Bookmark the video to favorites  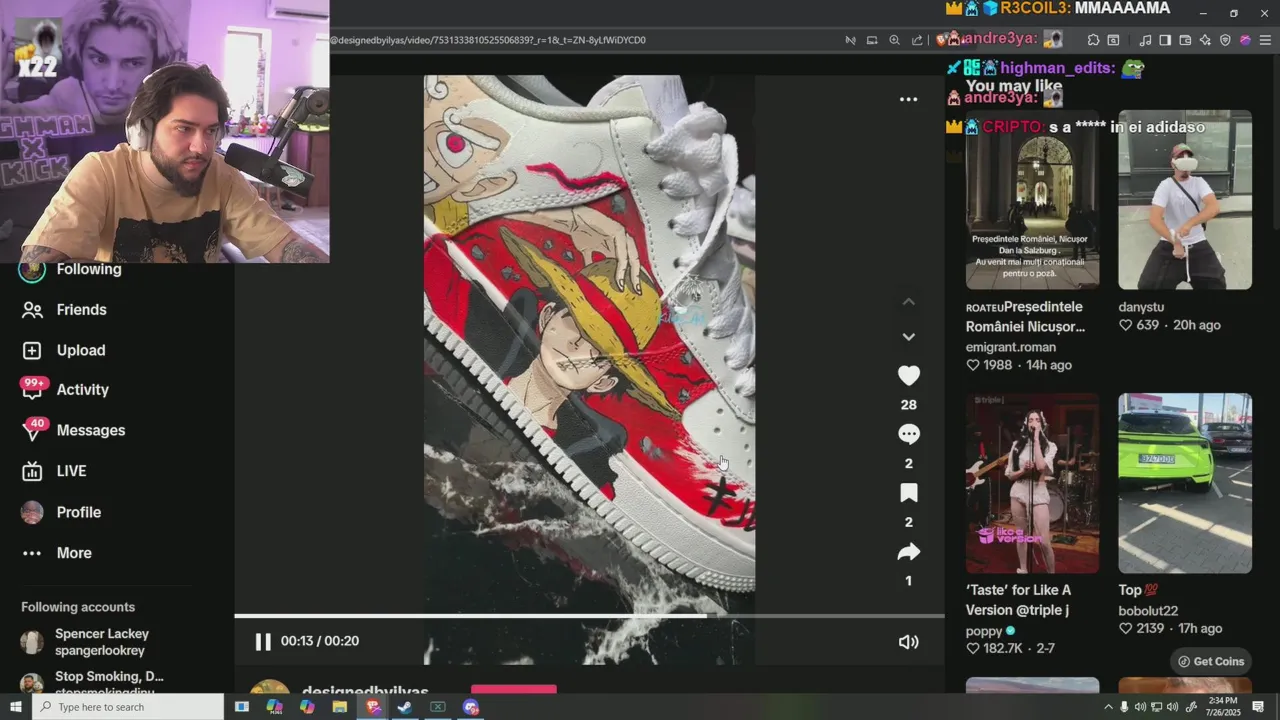point(908,493)
